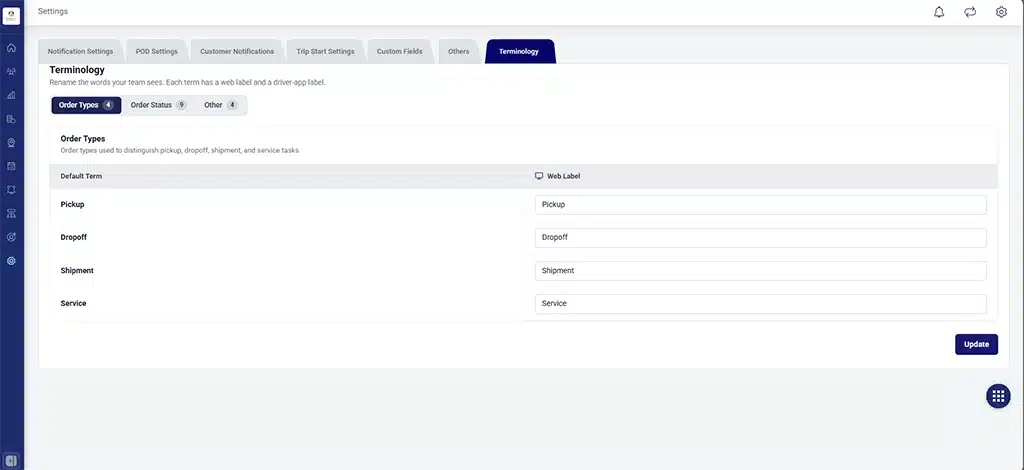Open the Trip Start Settings tab
This screenshot has width=1024, height=470.
(x=325, y=52)
